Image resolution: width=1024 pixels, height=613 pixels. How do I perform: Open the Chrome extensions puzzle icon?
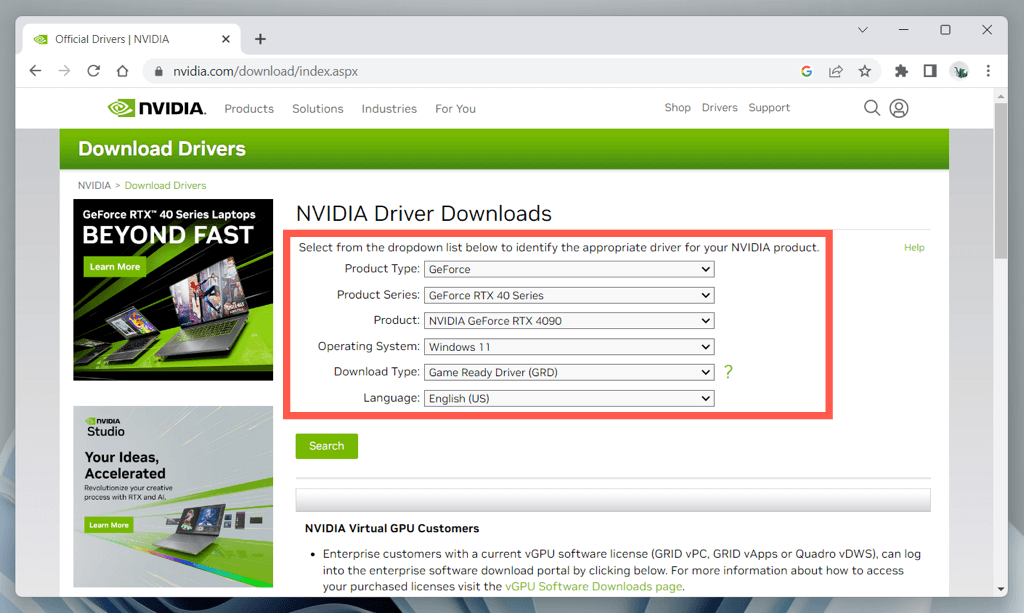tap(901, 71)
